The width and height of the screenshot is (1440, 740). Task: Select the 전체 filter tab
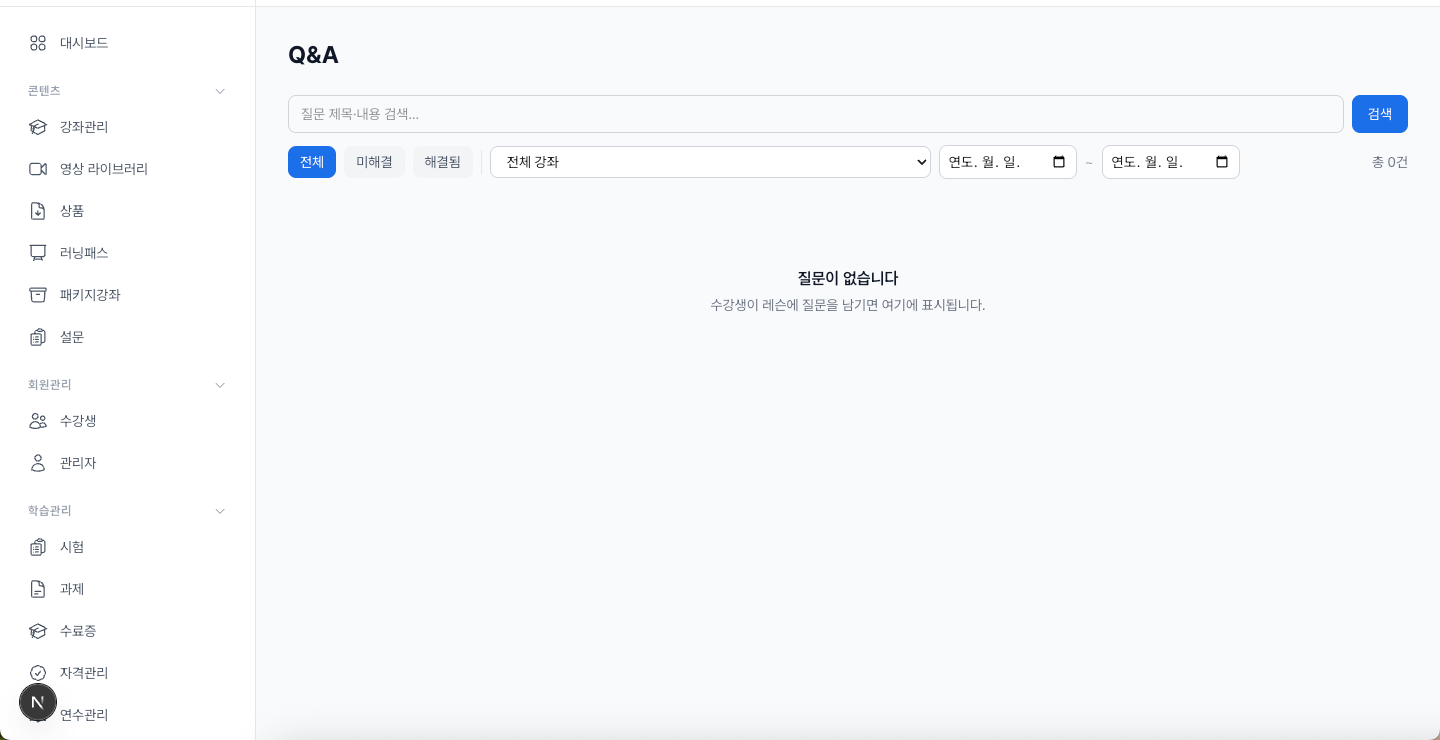pos(312,162)
